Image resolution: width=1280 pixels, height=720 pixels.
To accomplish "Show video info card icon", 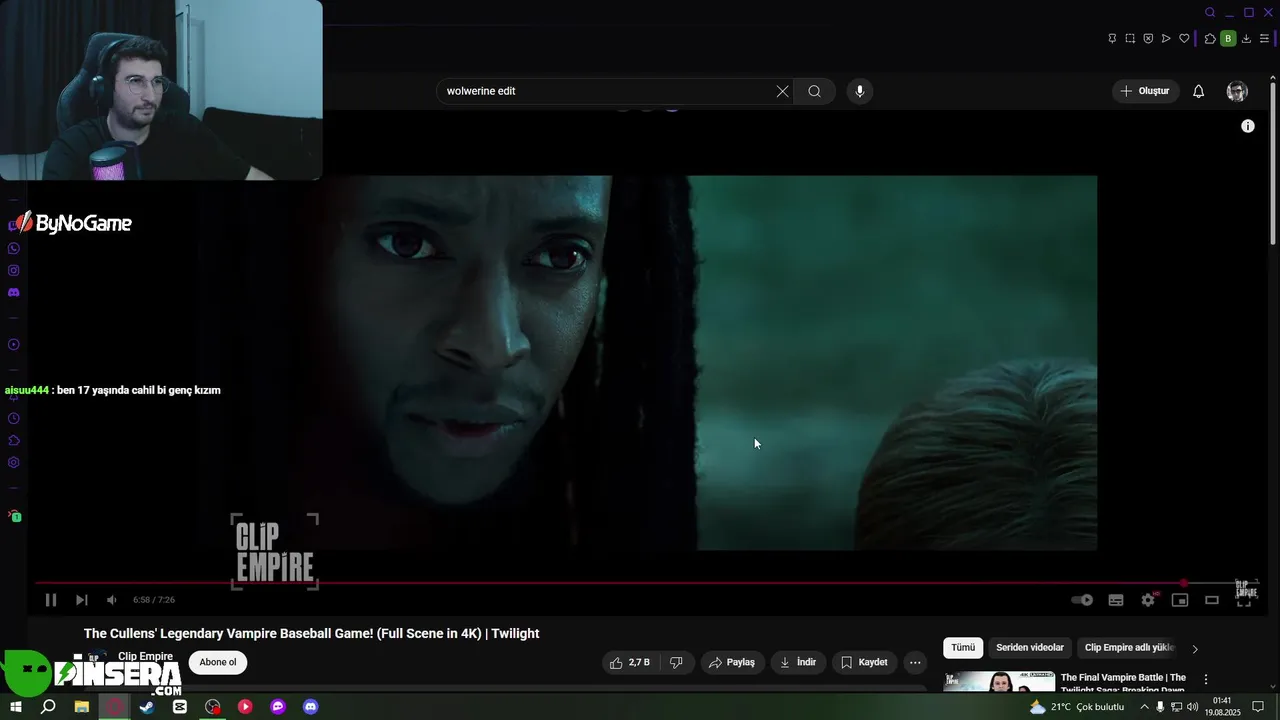I will click(1248, 126).
